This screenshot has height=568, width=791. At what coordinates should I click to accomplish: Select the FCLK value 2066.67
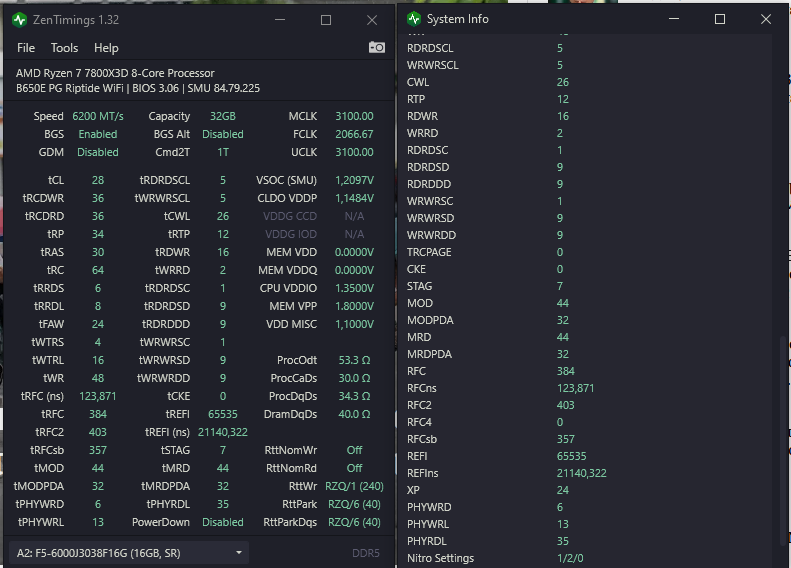354,134
